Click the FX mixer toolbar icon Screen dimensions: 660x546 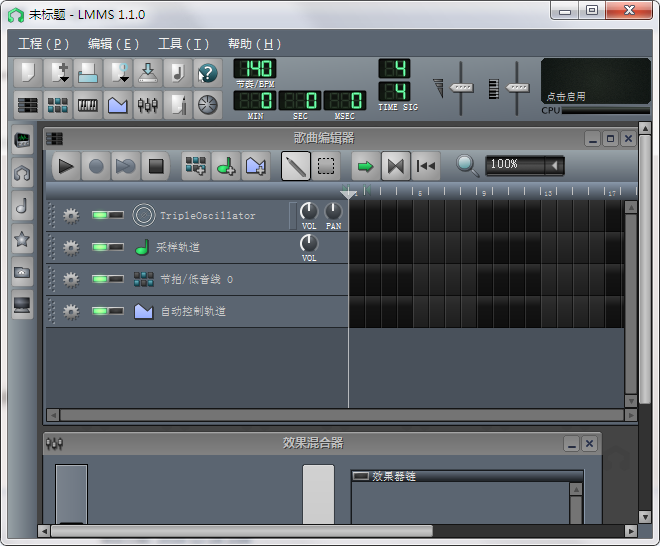pyautogui.click(x=148, y=104)
